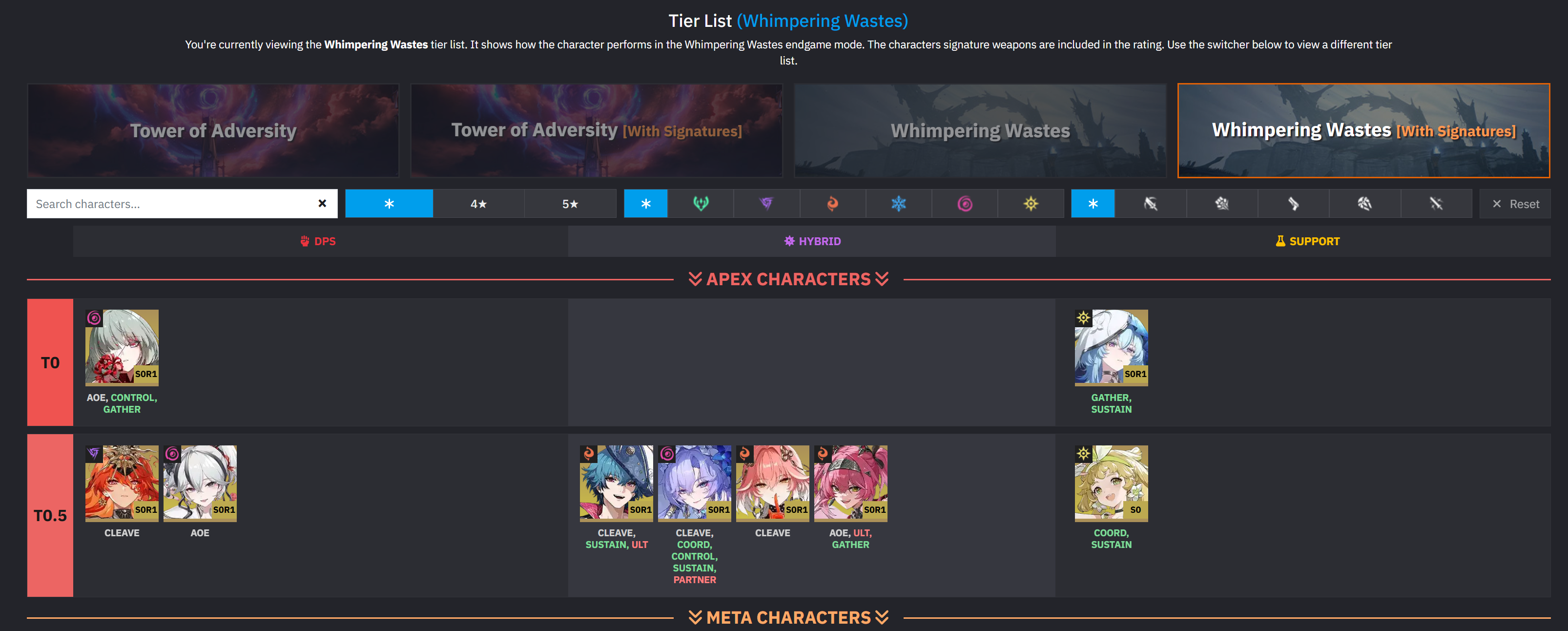The width and height of the screenshot is (1568, 631).
Task: Filter by the Broadblade weapon icon
Action: [x=1151, y=204]
